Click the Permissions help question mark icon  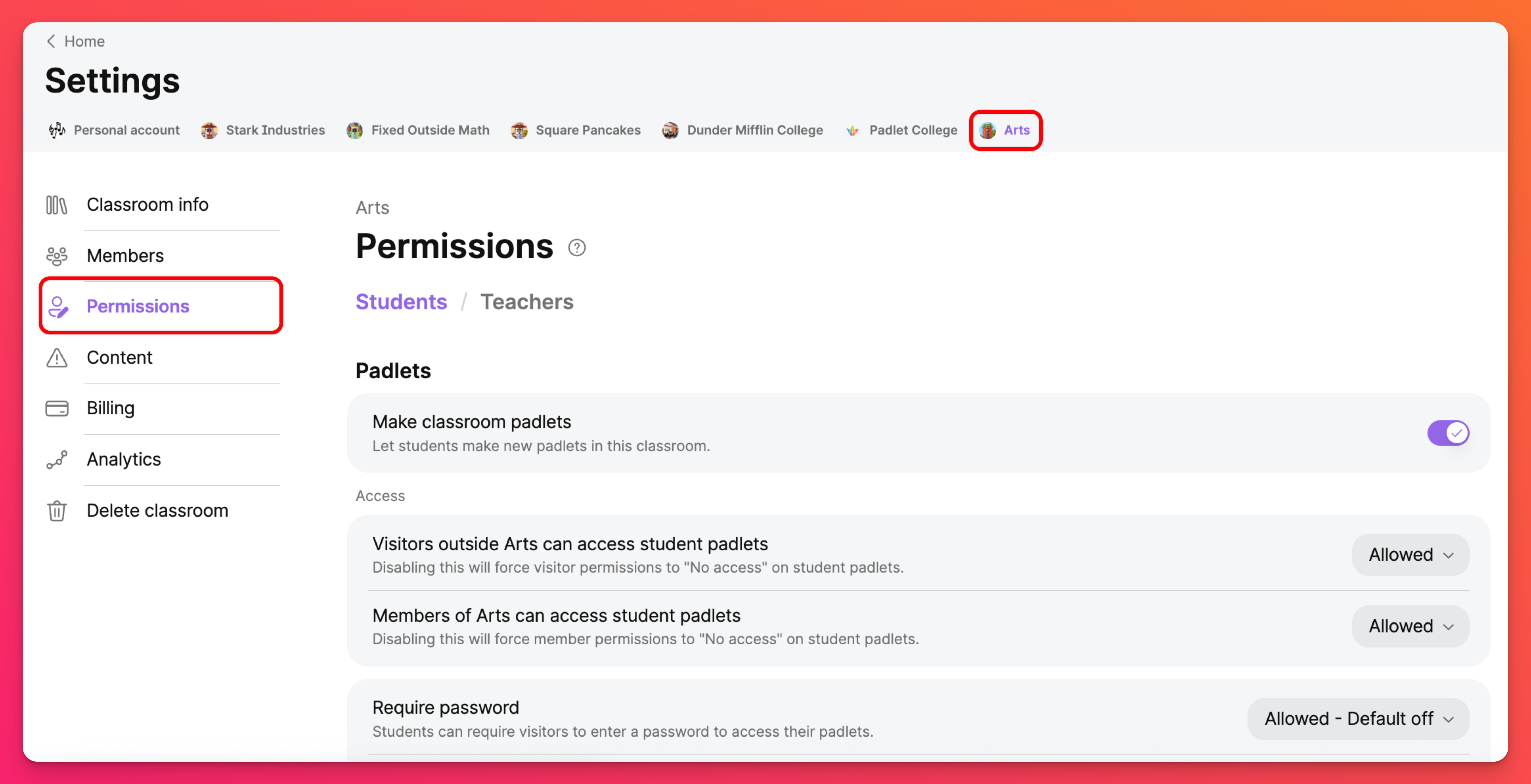point(576,248)
